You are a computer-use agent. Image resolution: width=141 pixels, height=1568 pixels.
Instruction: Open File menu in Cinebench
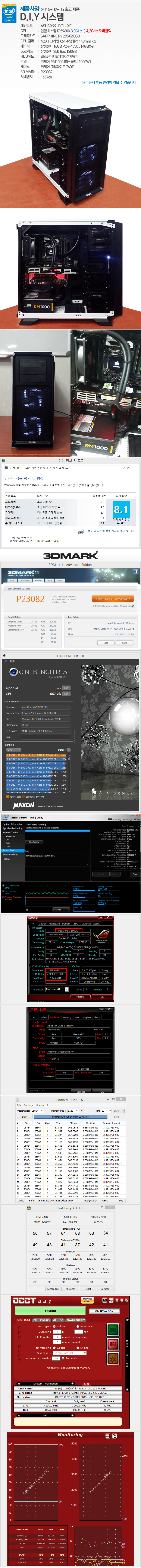[x=6, y=661]
